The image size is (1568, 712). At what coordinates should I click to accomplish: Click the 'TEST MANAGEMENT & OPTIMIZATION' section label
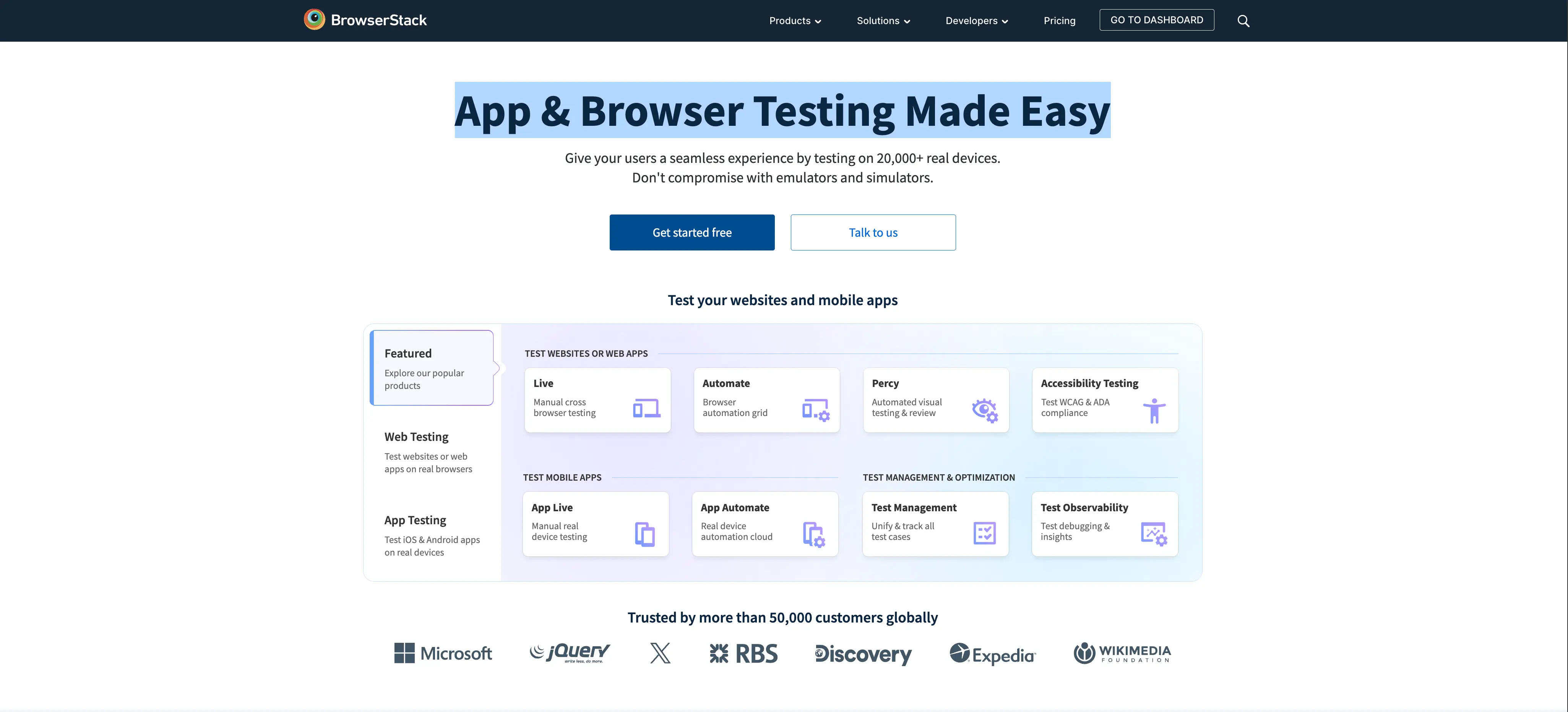pyautogui.click(x=938, y=478)
